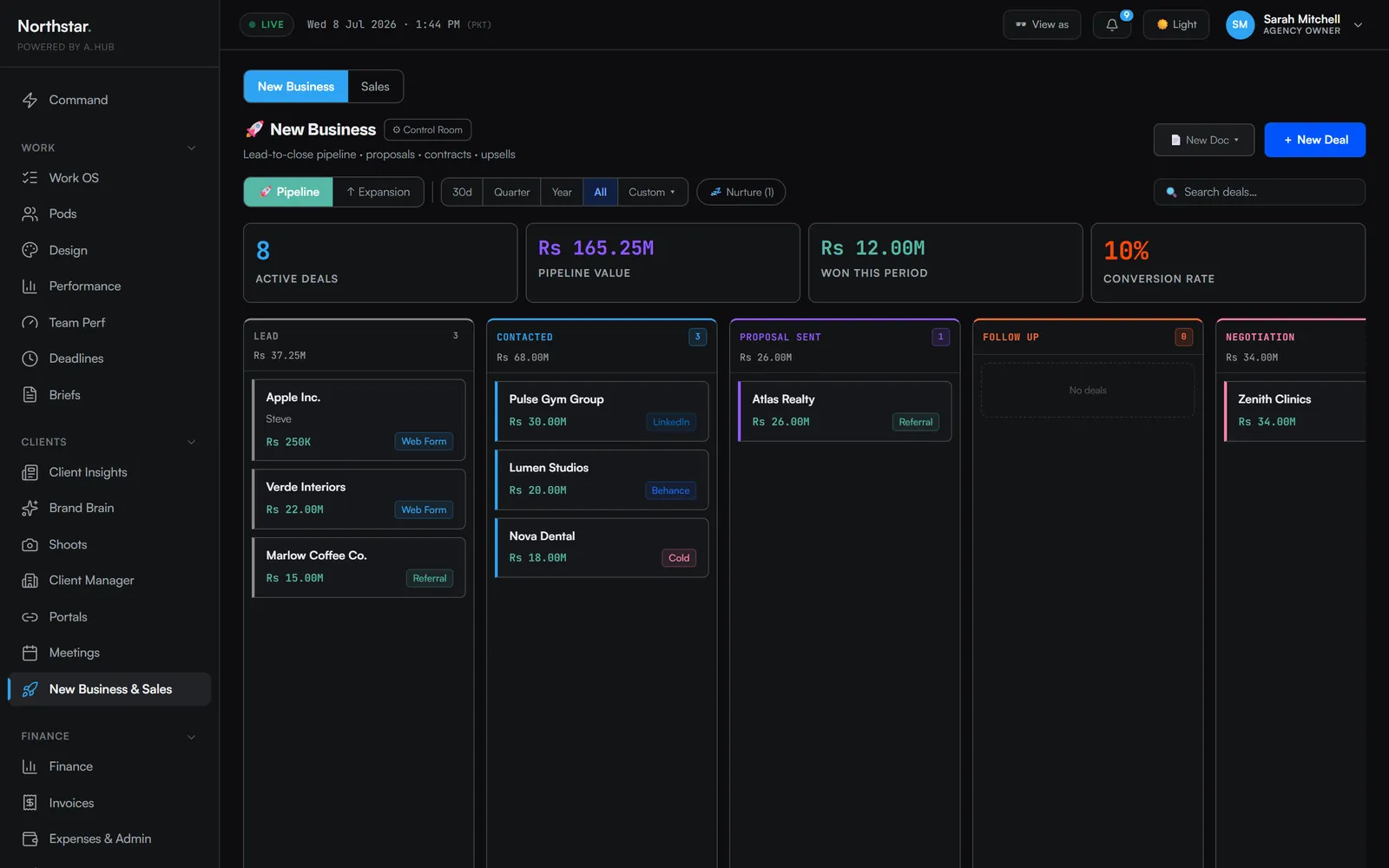The width and height of the screenshot is (1389, 868).
Task: Expand the user account menu chevron
Action: pyautogui.click(x=1359, y=25)
